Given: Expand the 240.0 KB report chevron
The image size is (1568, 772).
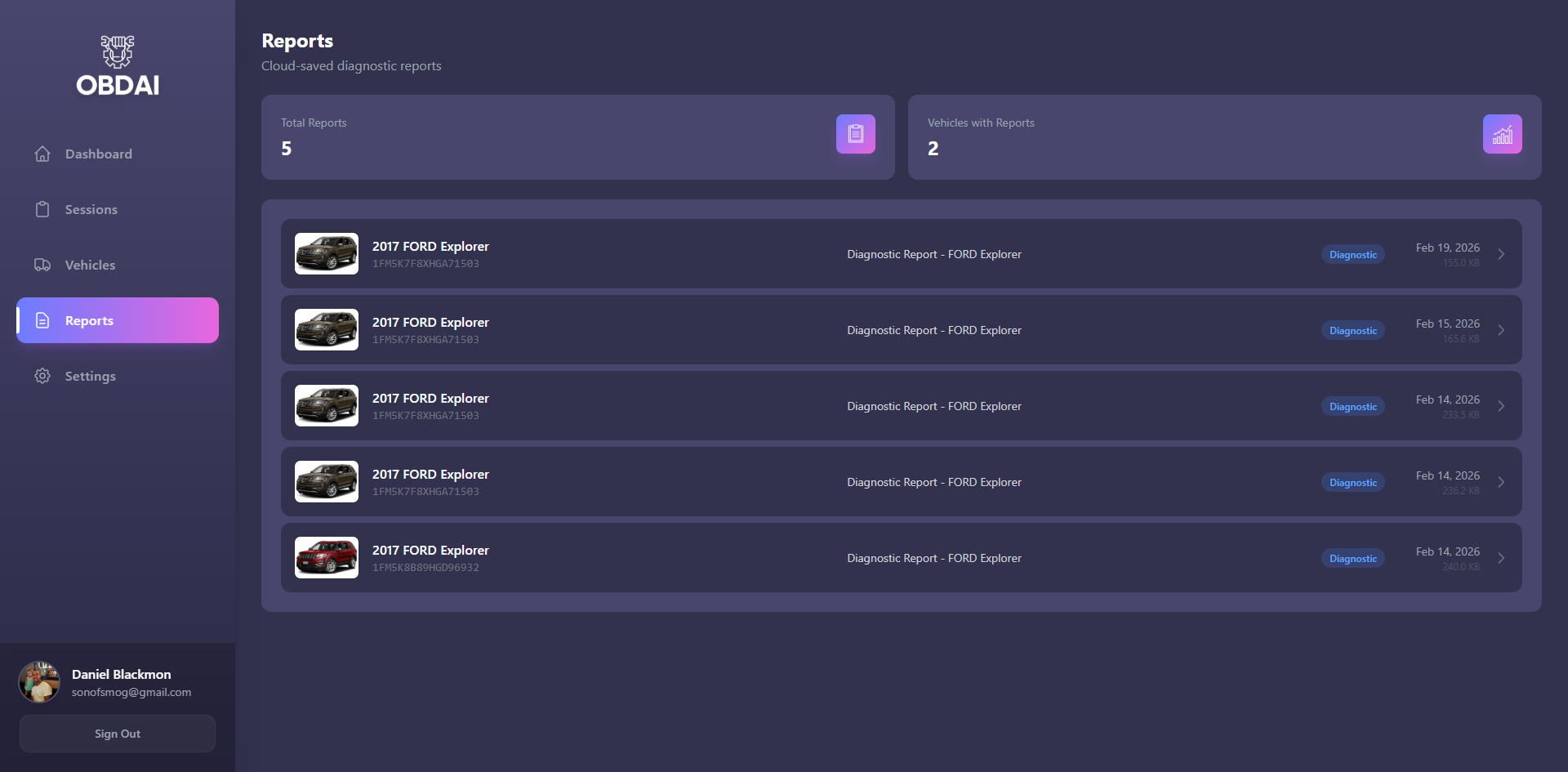Looking at the screenshot, I should pyautogui.click(x=1501, y=558).
